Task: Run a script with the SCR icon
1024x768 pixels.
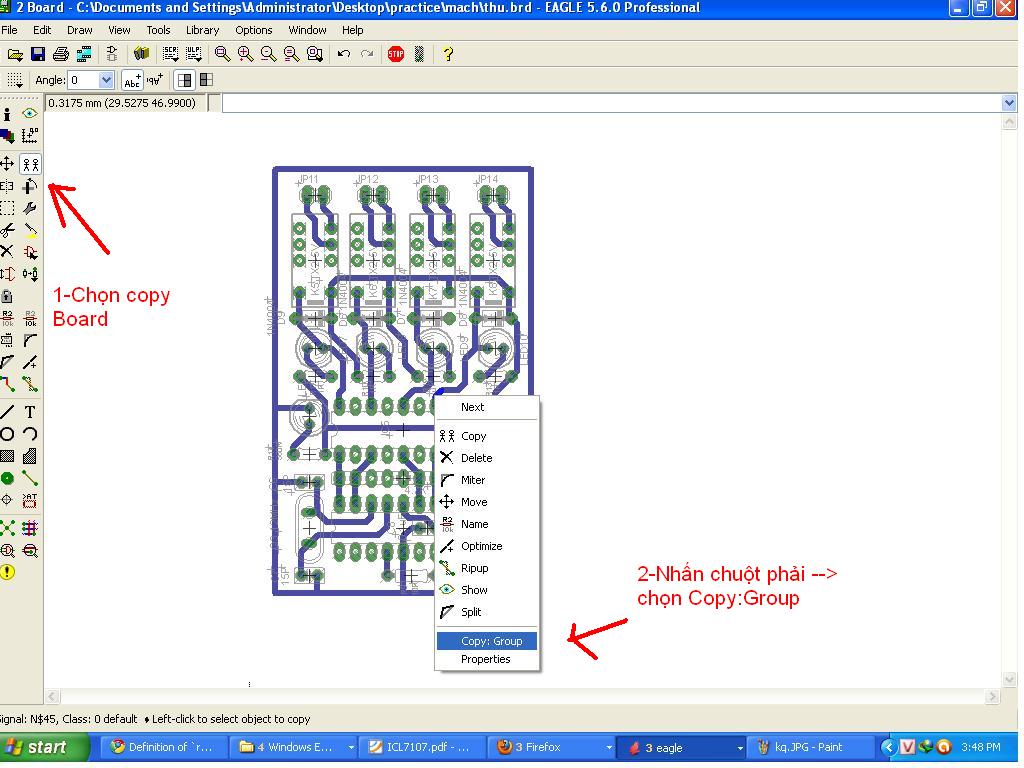Action: 170,54
